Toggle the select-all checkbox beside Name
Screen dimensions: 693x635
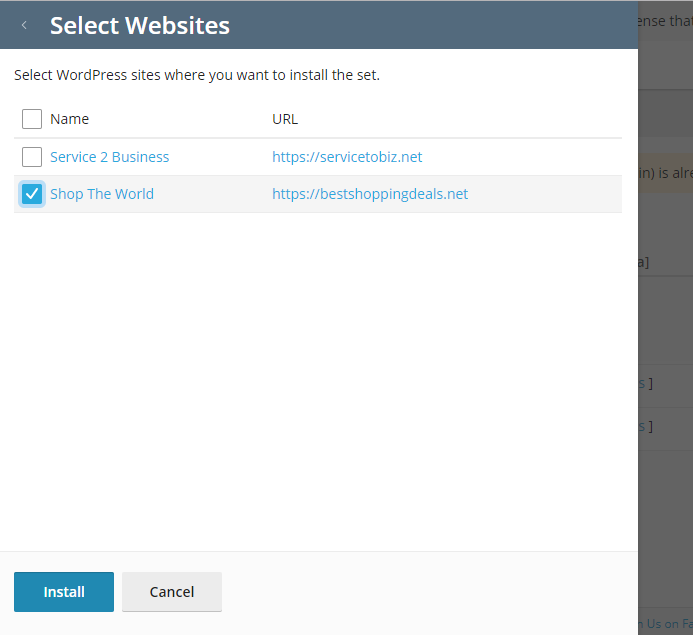pyautogui.click(x=32, y=119)
